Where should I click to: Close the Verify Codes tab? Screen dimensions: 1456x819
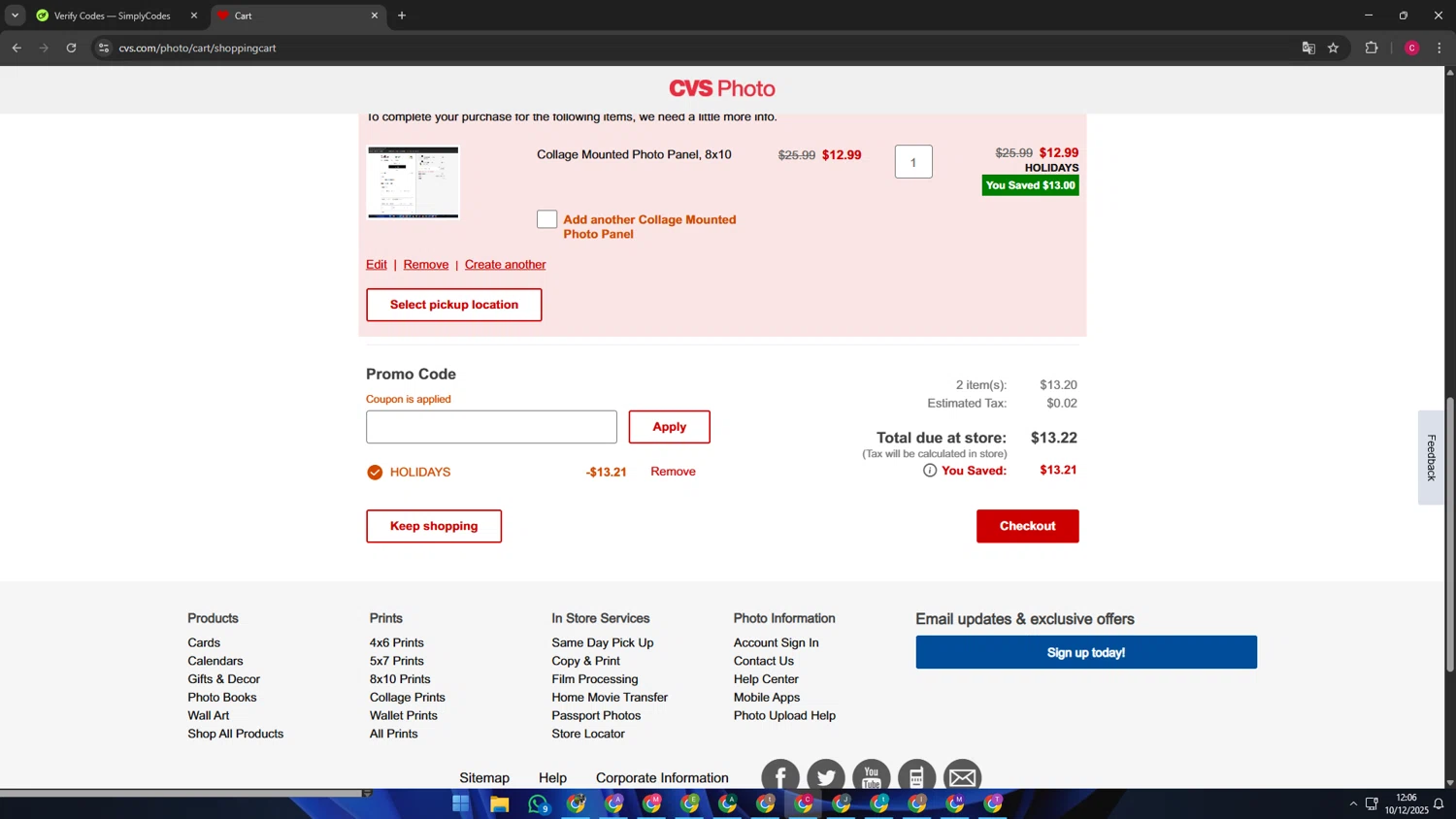tap(193, 16)
